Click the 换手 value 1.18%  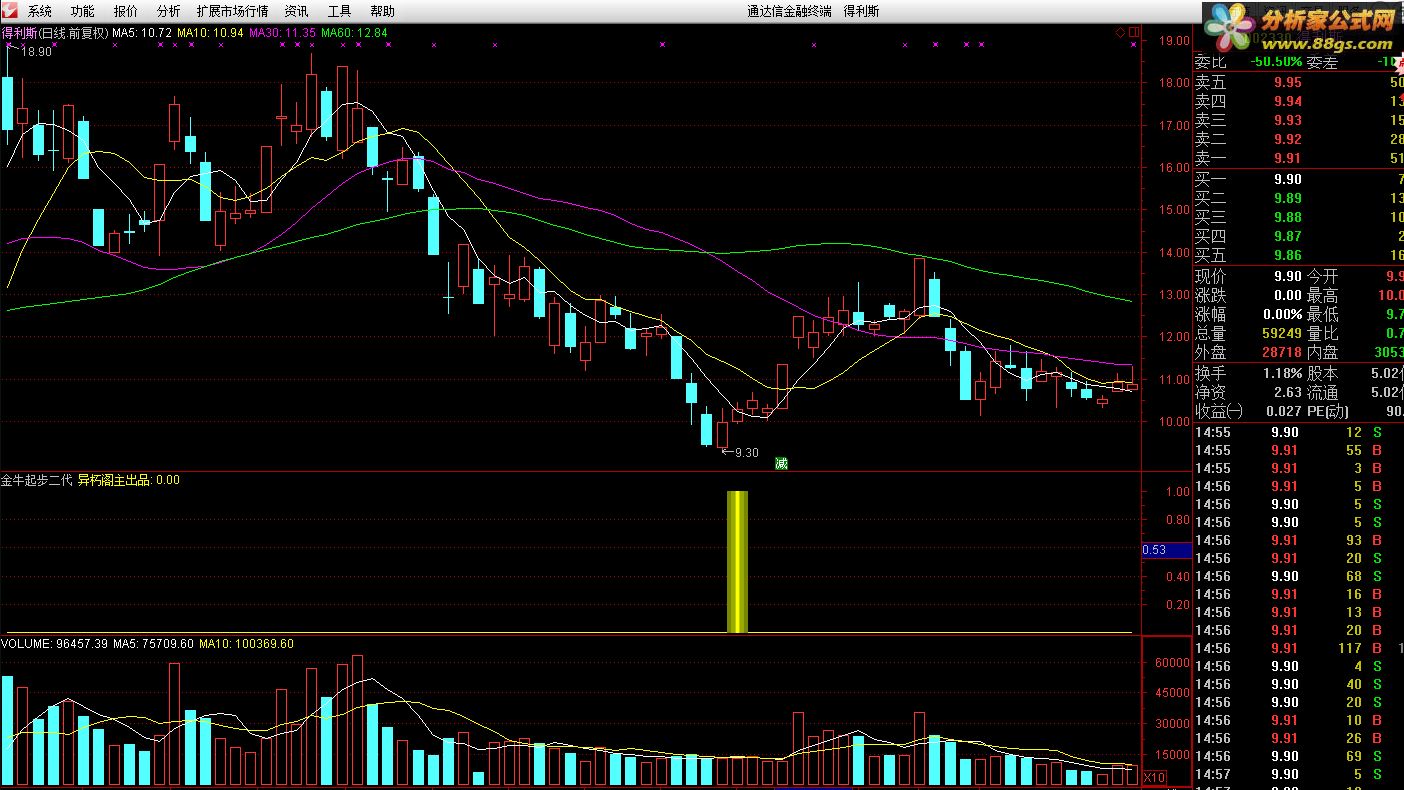[x=1282, y=373]
